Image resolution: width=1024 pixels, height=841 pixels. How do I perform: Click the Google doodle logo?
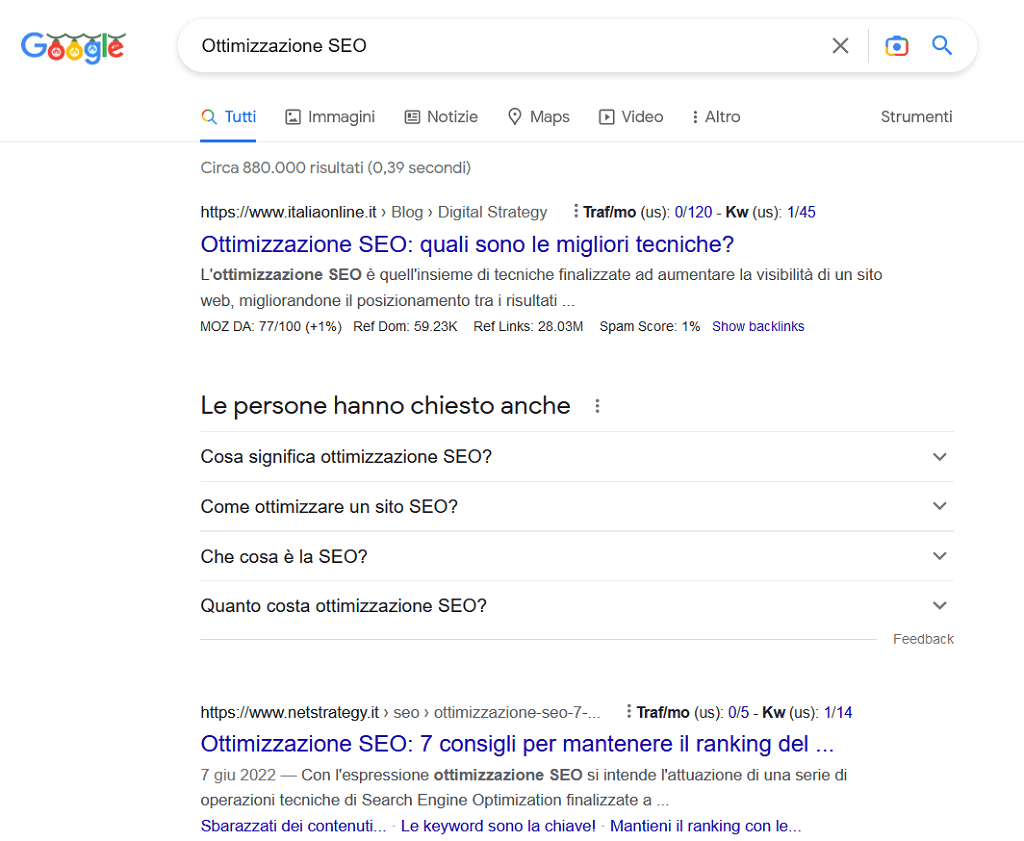[x=72, y=47]
